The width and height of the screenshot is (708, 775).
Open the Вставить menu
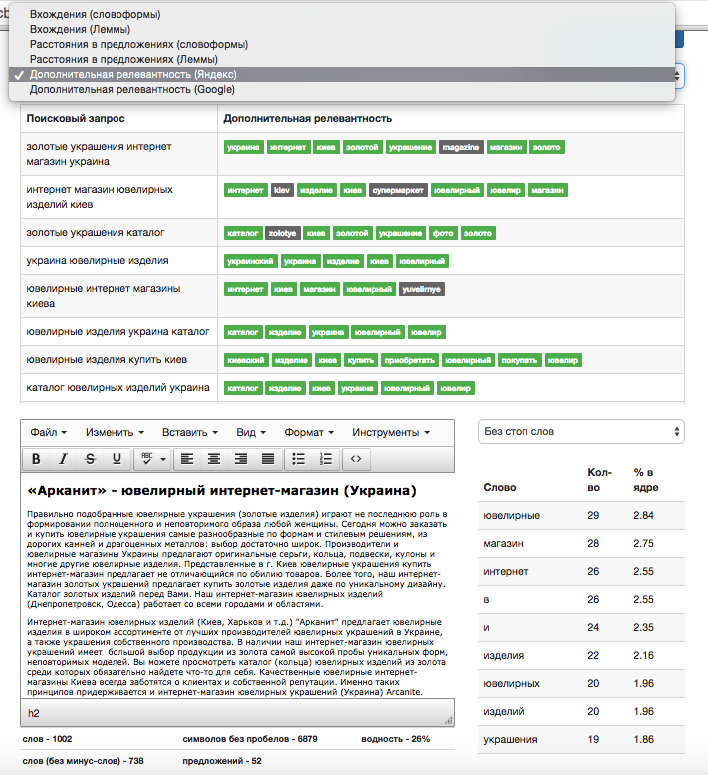pos(190,432)
